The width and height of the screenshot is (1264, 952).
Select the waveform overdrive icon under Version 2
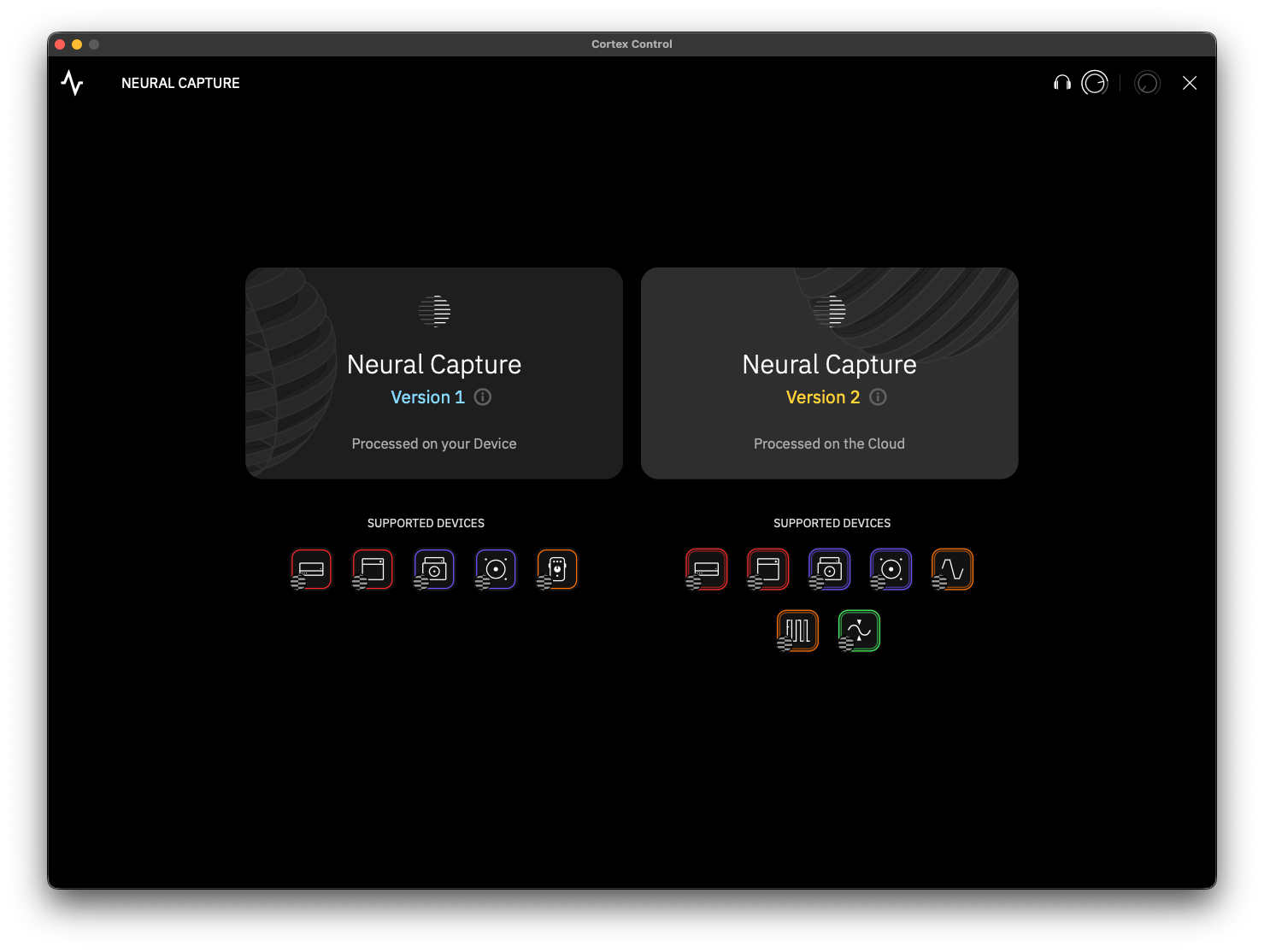952,569
